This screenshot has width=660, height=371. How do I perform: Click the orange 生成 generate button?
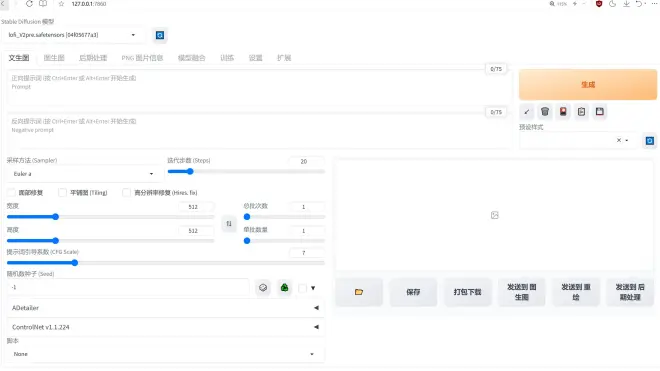588,85
